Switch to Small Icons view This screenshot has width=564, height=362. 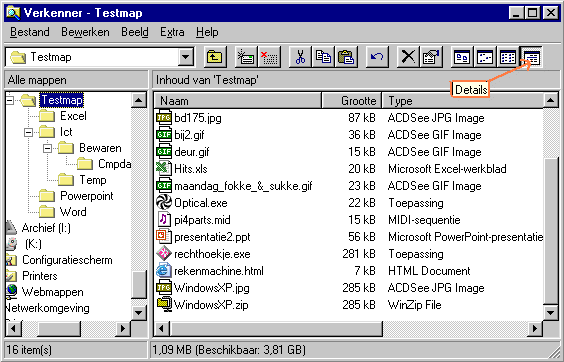point(485,57)
